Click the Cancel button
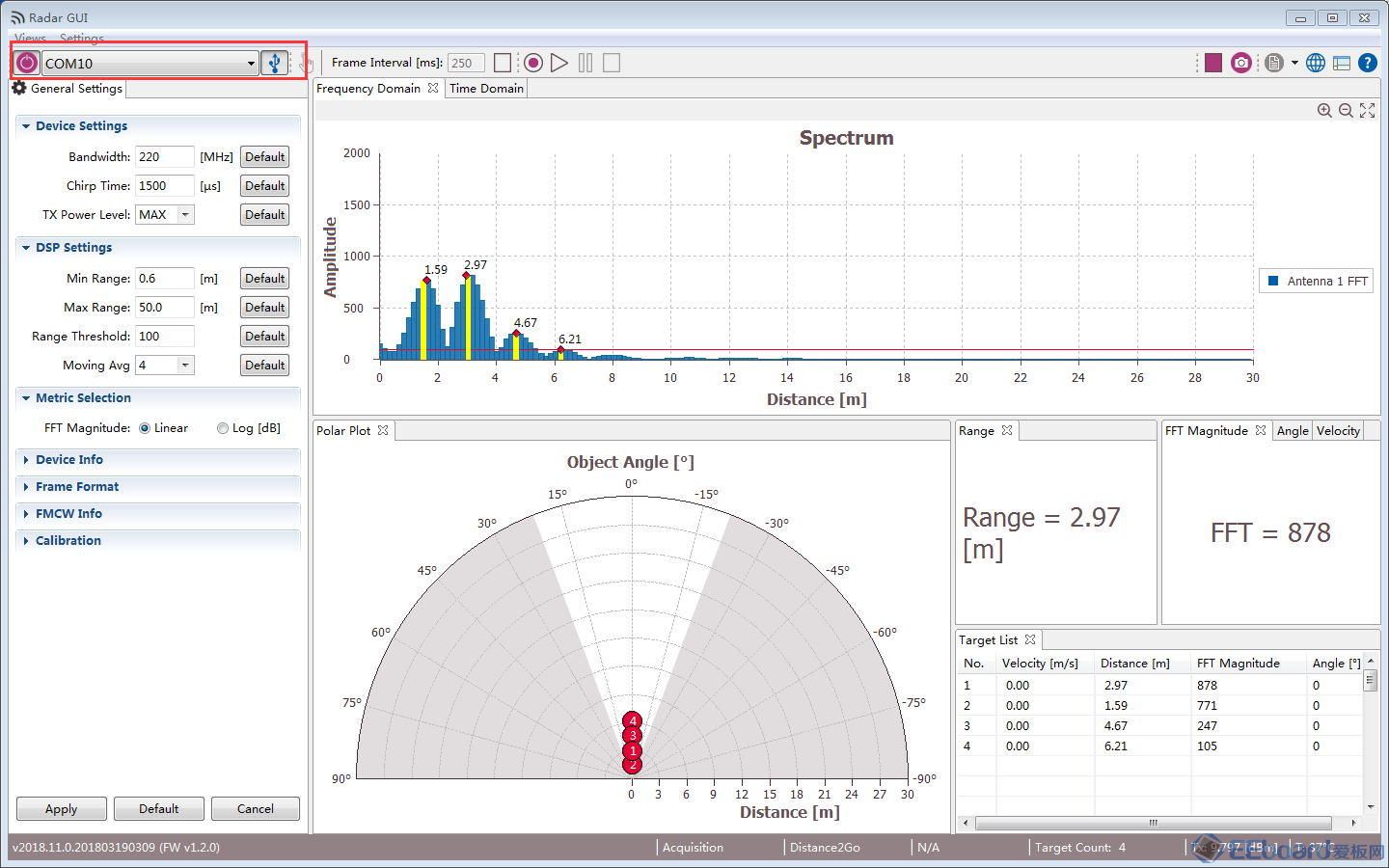Viewport: 1389px width, 868px height. [x=256, y=808]
